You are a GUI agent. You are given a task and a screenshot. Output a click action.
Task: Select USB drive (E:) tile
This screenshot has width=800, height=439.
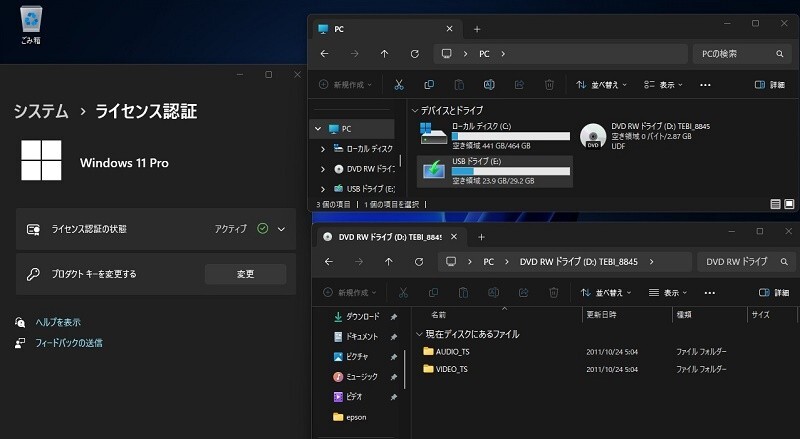coord(494,171)
